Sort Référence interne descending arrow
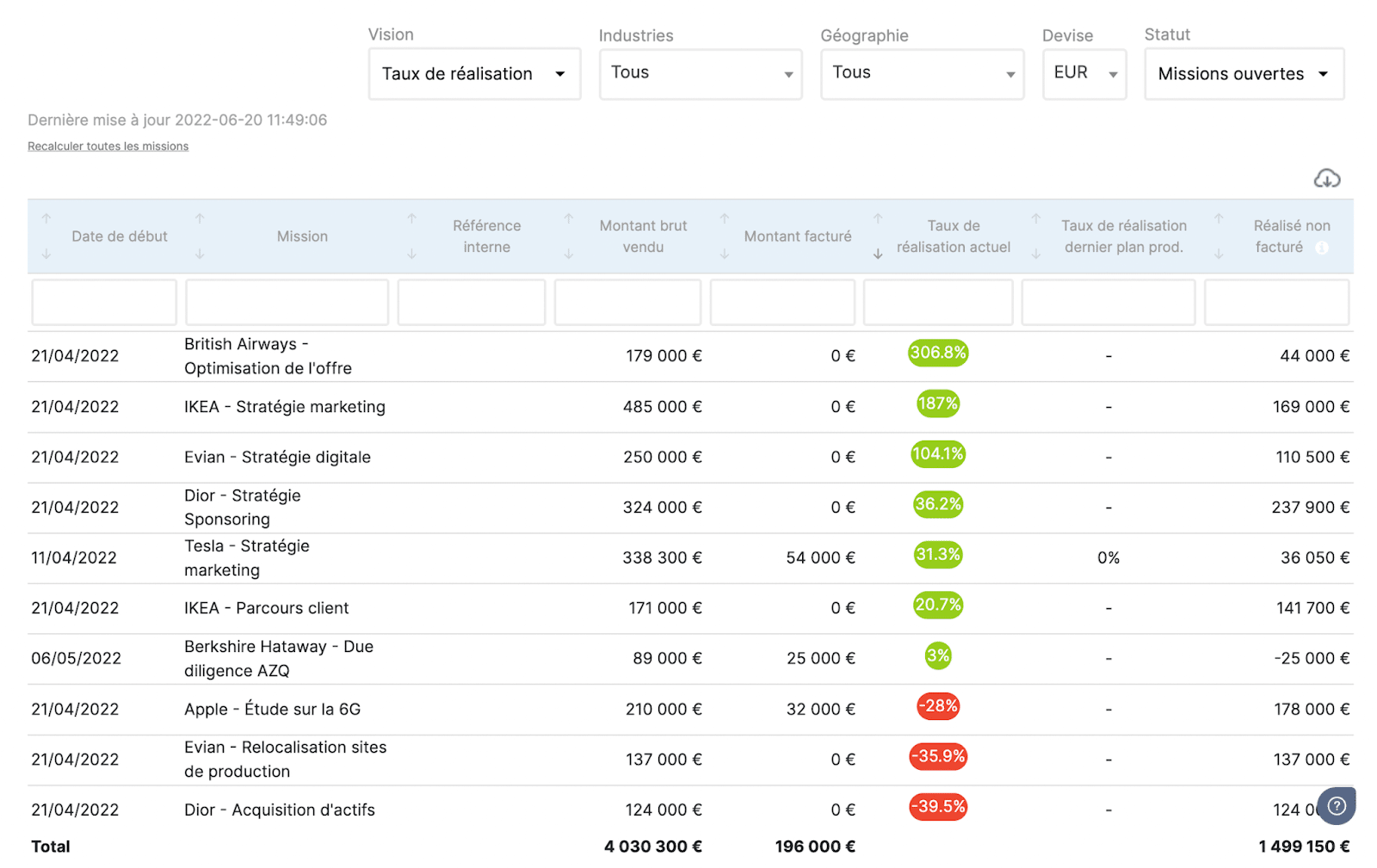This screenshot has height=868, width=1377. tap(412, 254)
